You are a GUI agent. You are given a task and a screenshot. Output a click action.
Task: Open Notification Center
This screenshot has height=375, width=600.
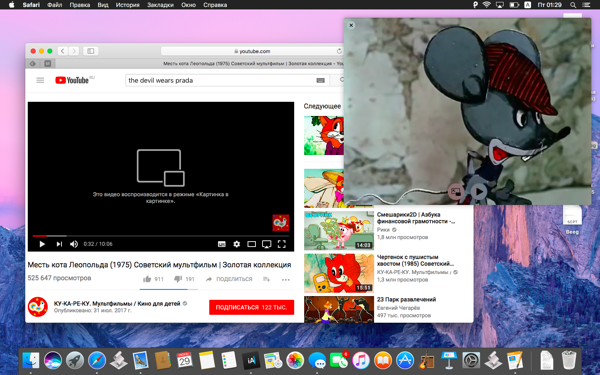586,5
